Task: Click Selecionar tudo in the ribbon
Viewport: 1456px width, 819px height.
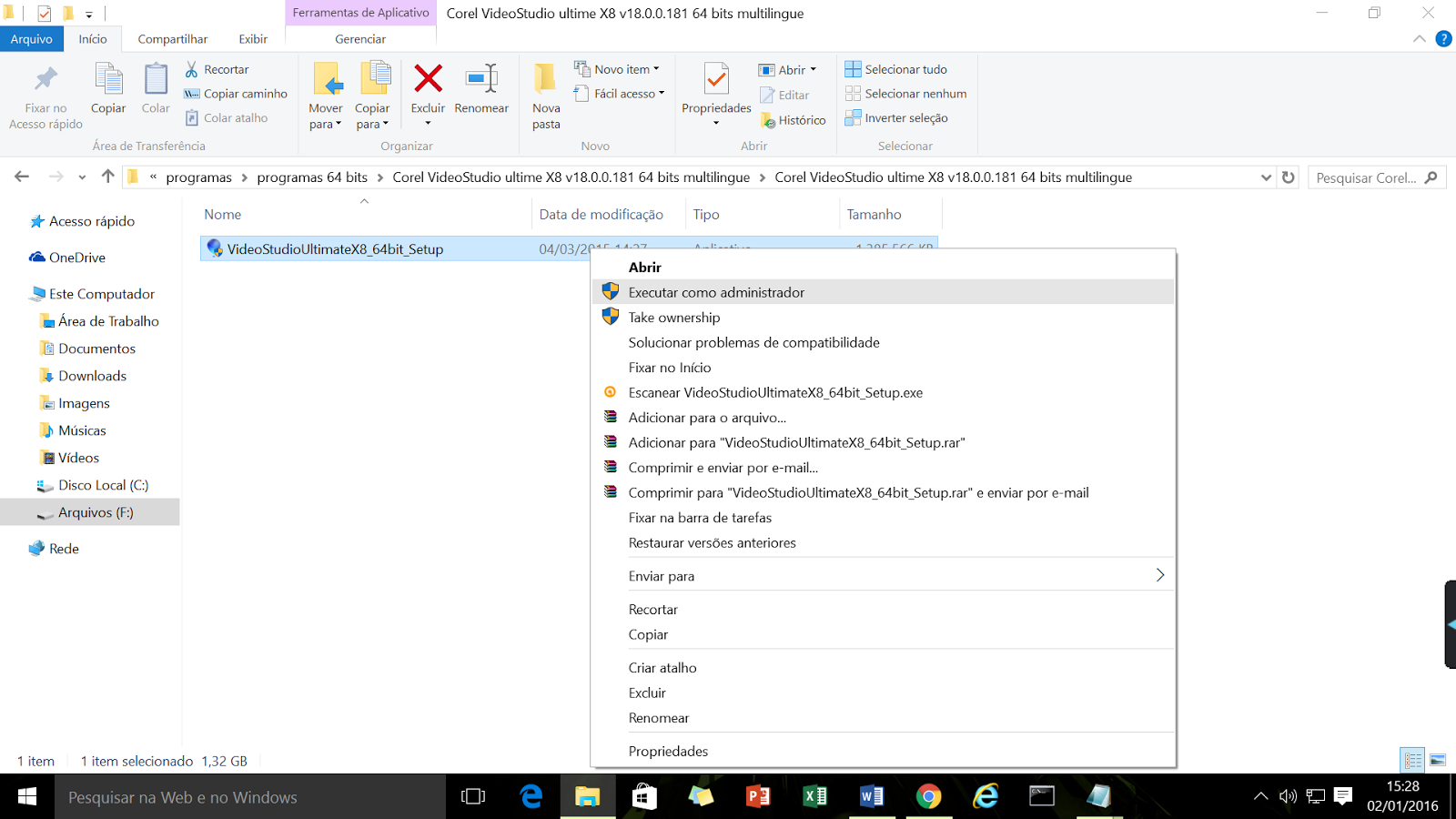Action: point(896,68)
